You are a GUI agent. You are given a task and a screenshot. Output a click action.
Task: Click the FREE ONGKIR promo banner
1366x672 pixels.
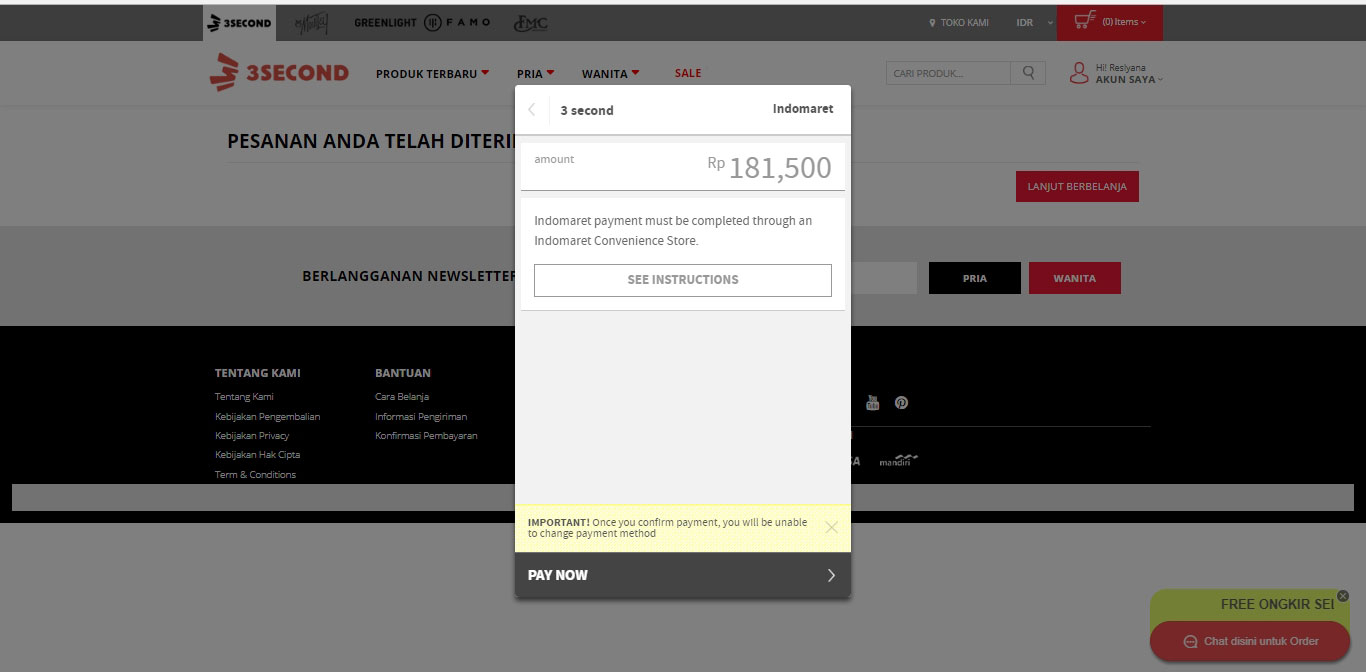point(1249,605)
